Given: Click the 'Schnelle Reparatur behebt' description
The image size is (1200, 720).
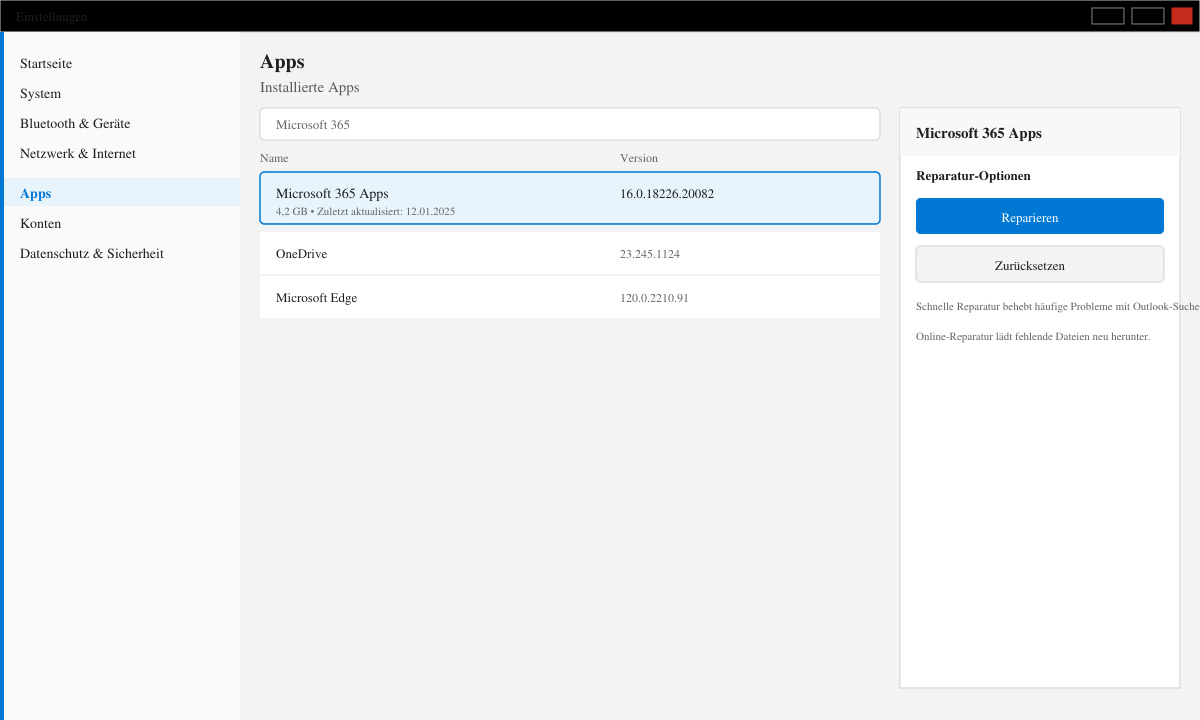Looking at the screenshot, I should pyautogui.click(x=1058, y=306).
